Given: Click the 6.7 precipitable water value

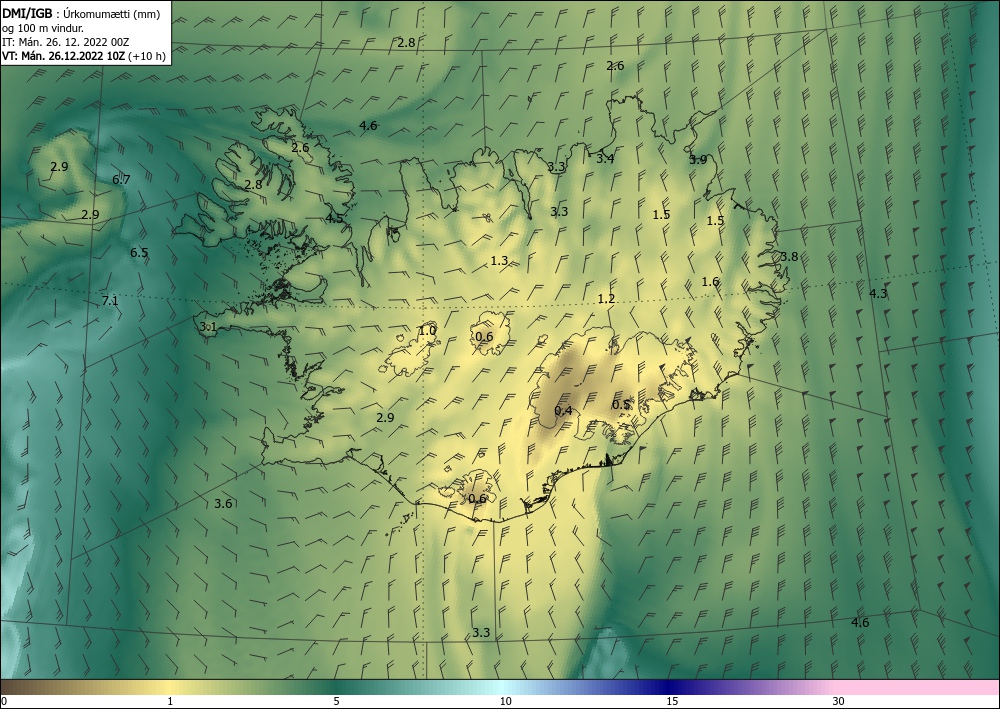Looking at the screenshot, I should tap(121, 180).
